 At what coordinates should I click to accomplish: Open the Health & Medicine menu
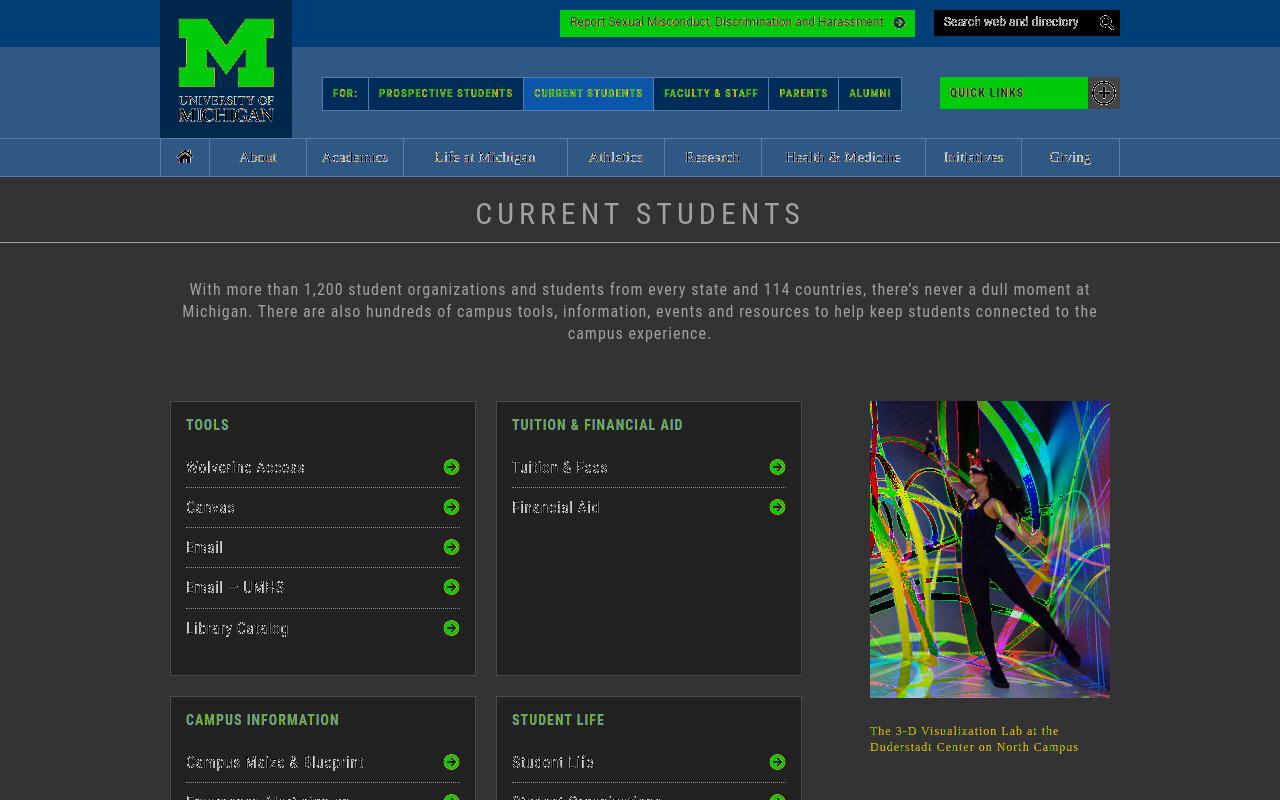click(x=843, y=157)
